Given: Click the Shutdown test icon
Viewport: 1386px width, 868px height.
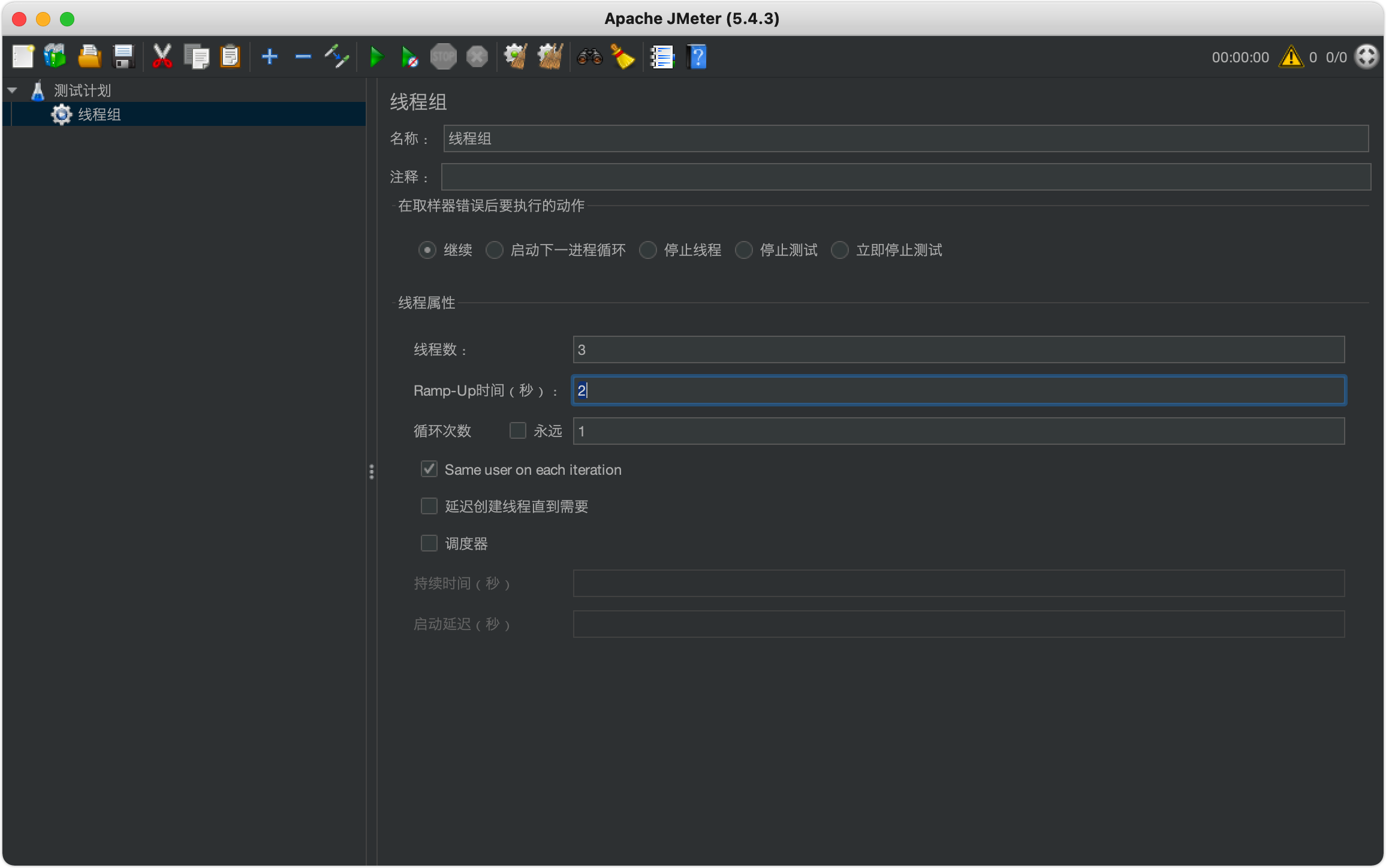Looking at the screenshot, I should pyautogui.click(x=477, y=57).
